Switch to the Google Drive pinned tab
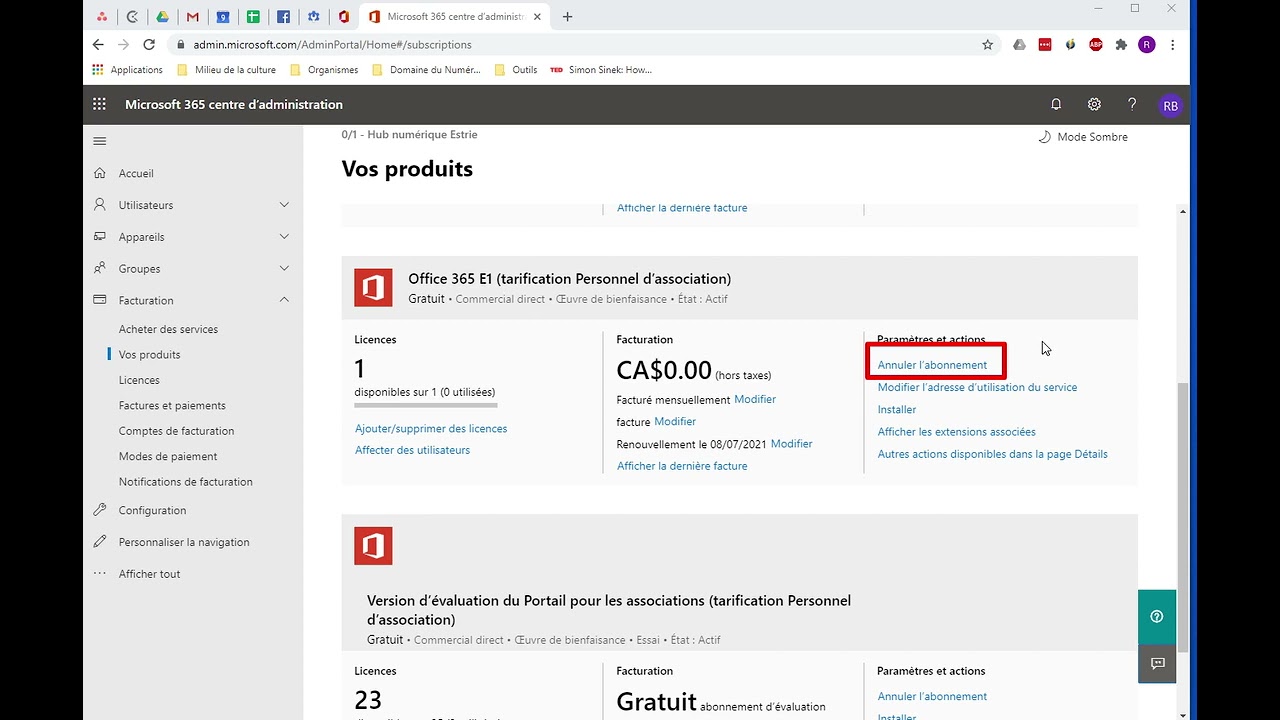 coord(162,16)
